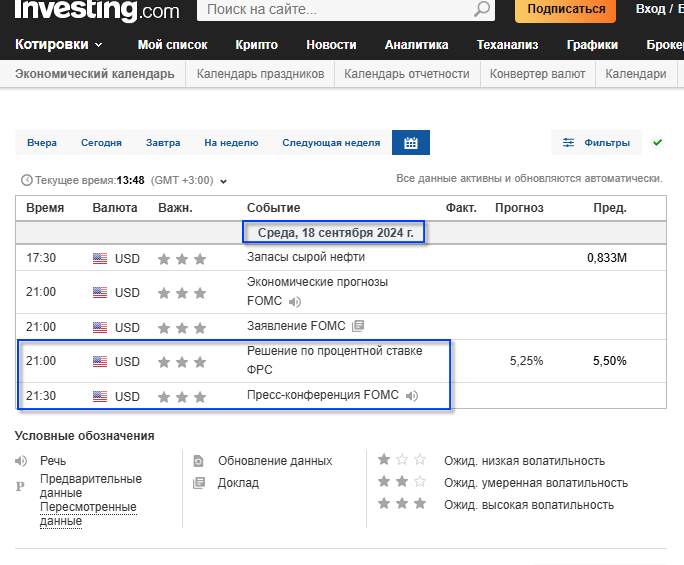
Task: Click the Валюта column header
Action: 115,208
